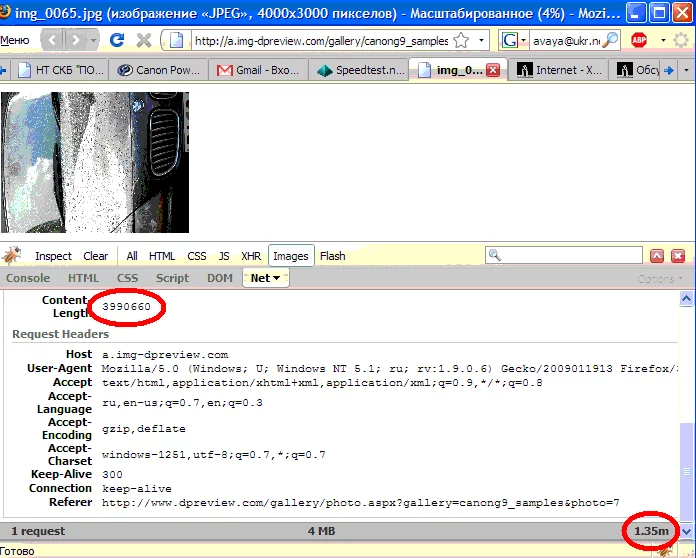
Task: Select the Host value a.img-dpreview.com
Action: tap(165, 355)
